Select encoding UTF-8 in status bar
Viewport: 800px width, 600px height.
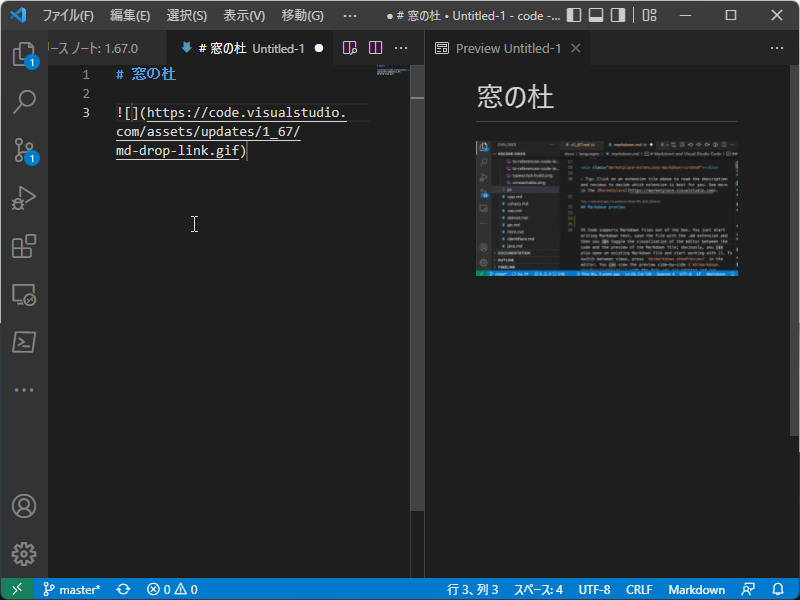click(x=594, y=590)
